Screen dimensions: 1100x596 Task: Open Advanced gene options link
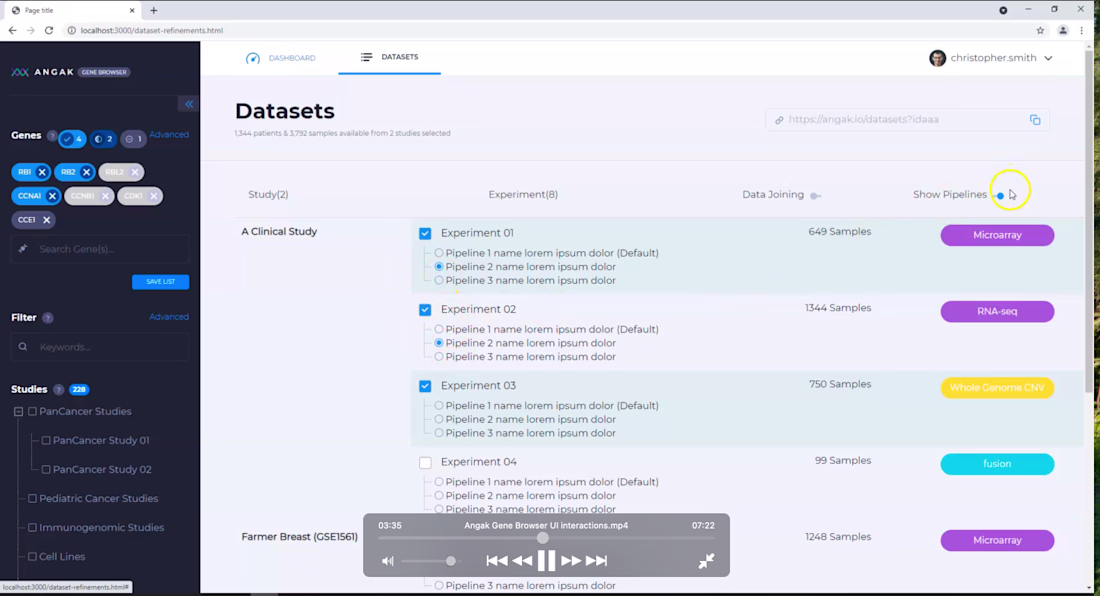[x=169, y=135]
